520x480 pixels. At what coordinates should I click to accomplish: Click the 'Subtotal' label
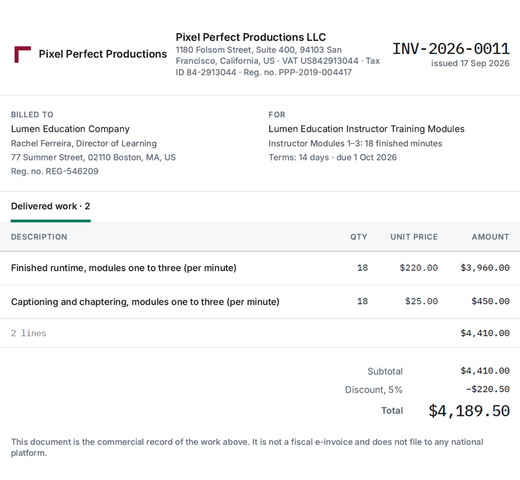(x=385, y=371)
